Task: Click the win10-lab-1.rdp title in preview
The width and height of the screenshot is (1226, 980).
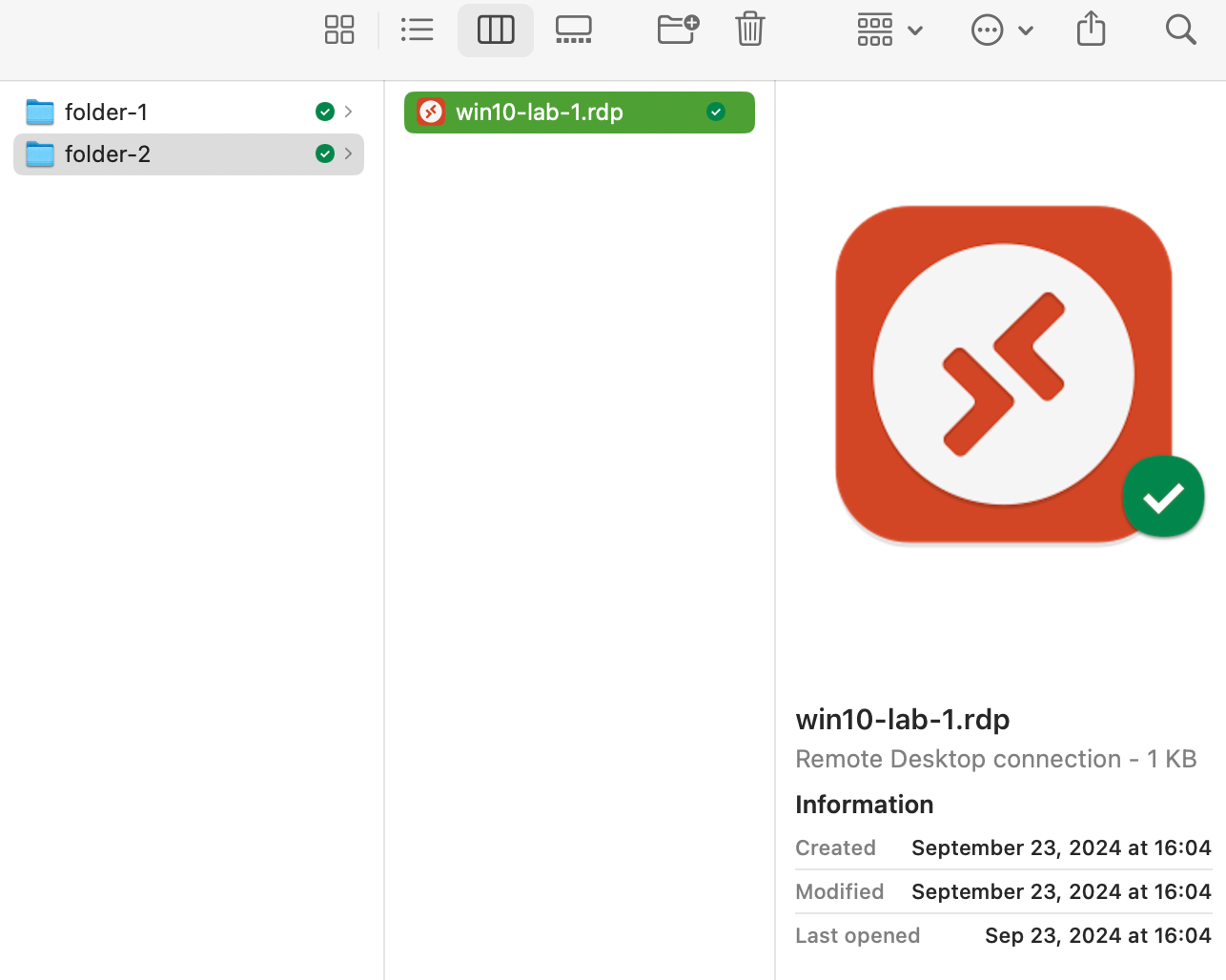Action: point(903,719)
